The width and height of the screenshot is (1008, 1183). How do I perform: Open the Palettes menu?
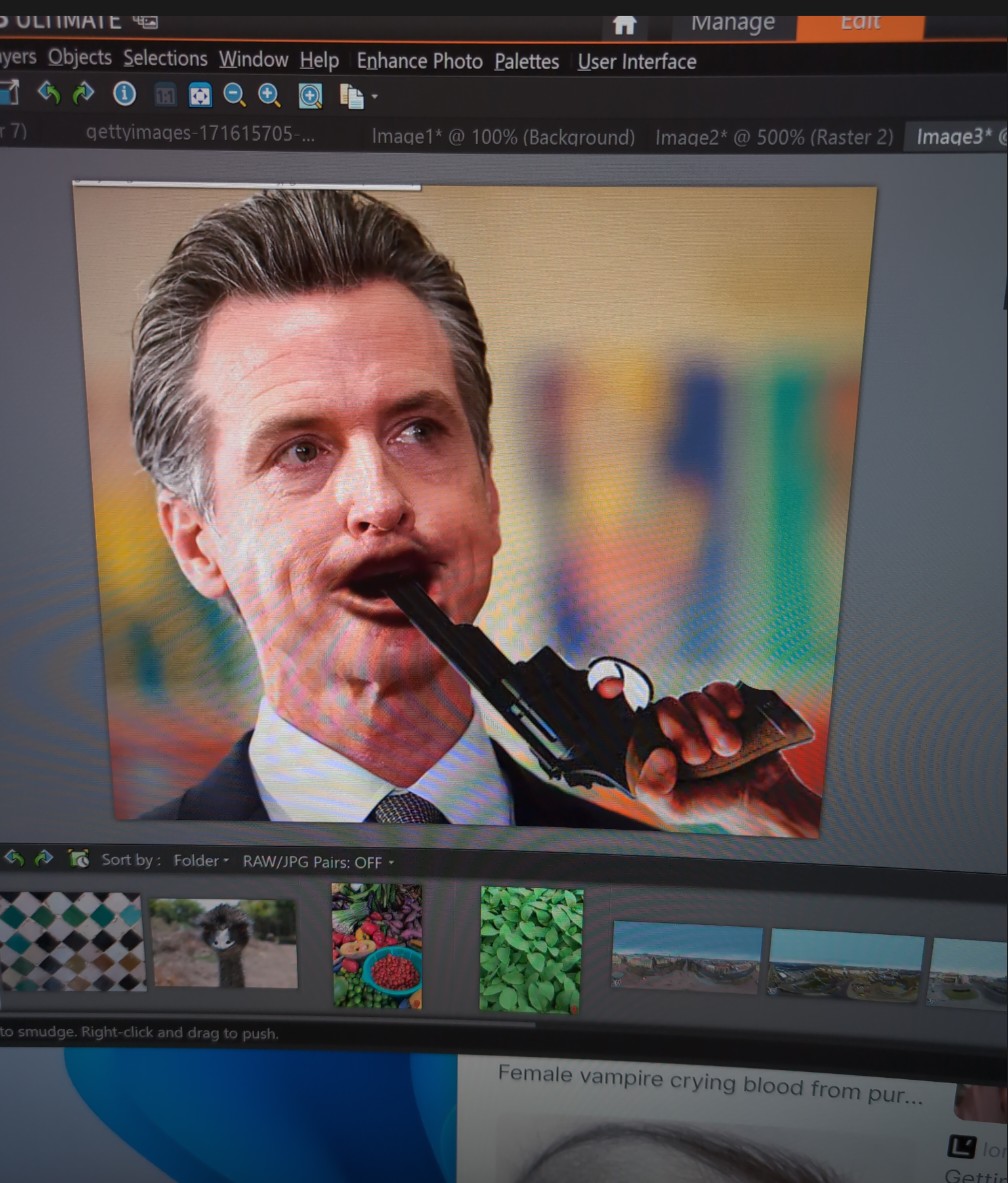coord(527,62)
